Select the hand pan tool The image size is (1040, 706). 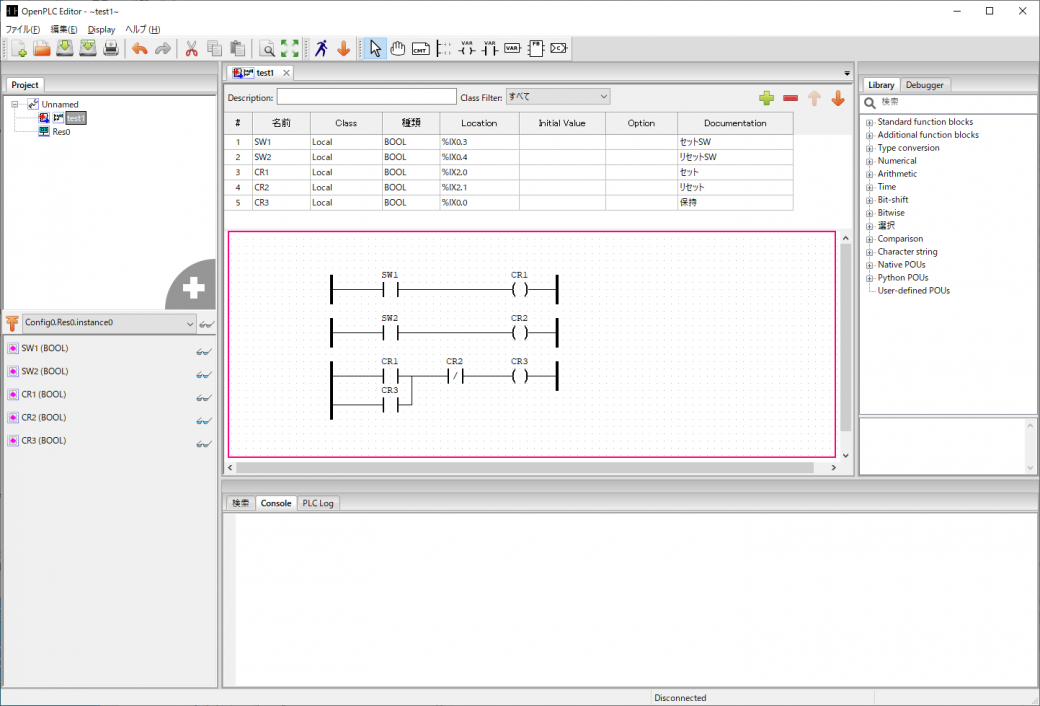(x=398, y=48)
